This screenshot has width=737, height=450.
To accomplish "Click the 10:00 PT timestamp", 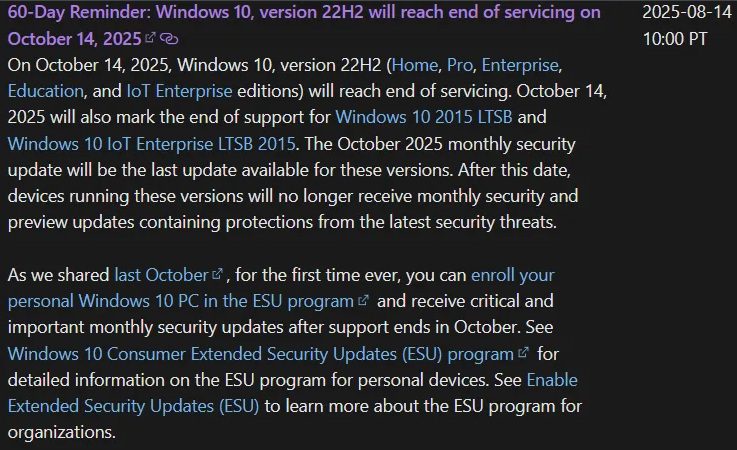I will 674,39.
